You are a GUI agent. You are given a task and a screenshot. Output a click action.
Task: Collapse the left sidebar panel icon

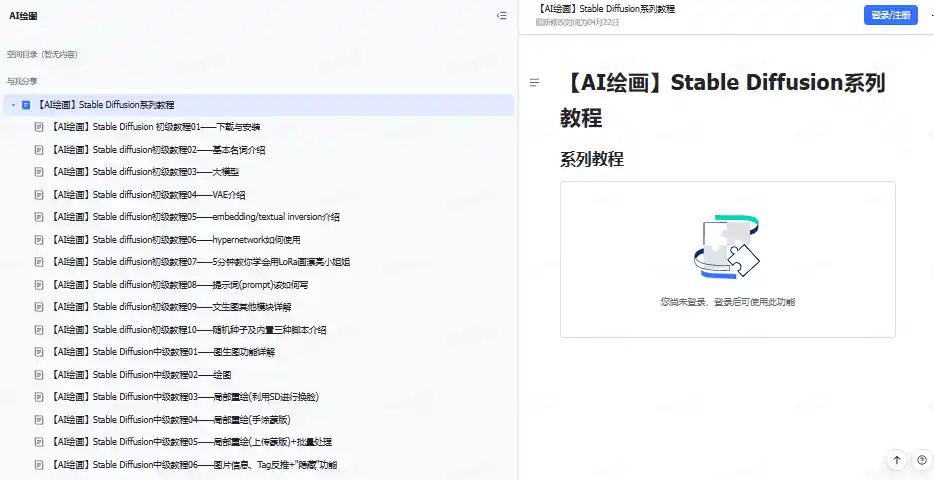tap(501, 16)
